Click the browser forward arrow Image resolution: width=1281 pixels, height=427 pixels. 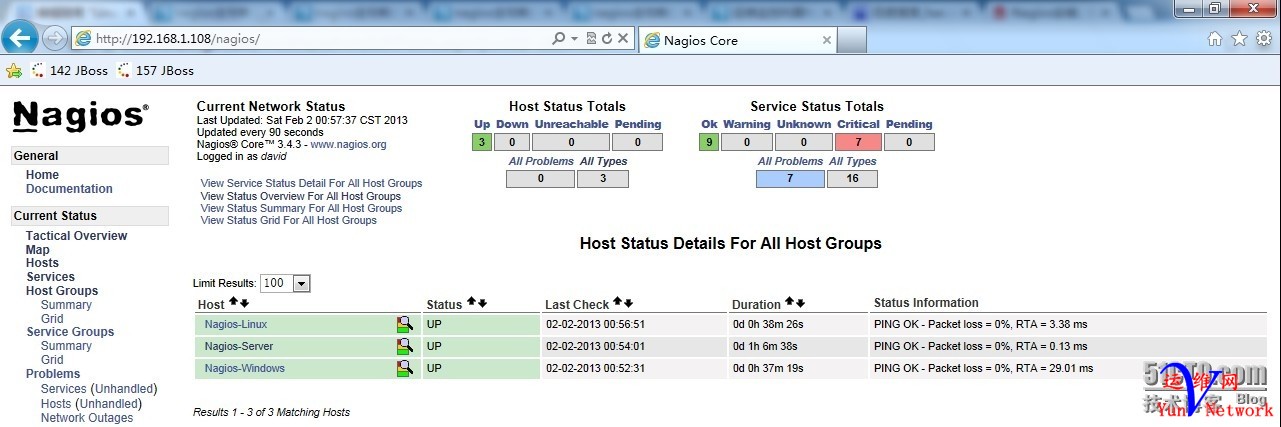pyautogui.click(x=54, y=38)
